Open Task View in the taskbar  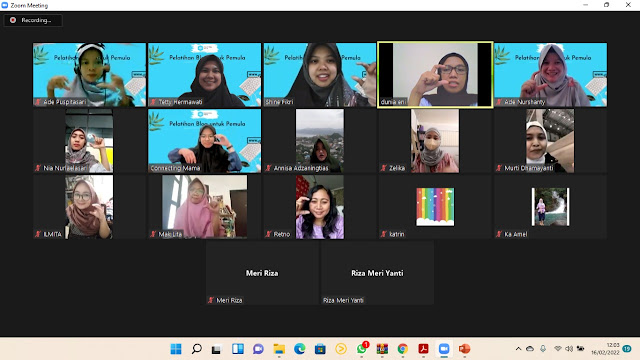pyautogui.click(x=216, y=349)
